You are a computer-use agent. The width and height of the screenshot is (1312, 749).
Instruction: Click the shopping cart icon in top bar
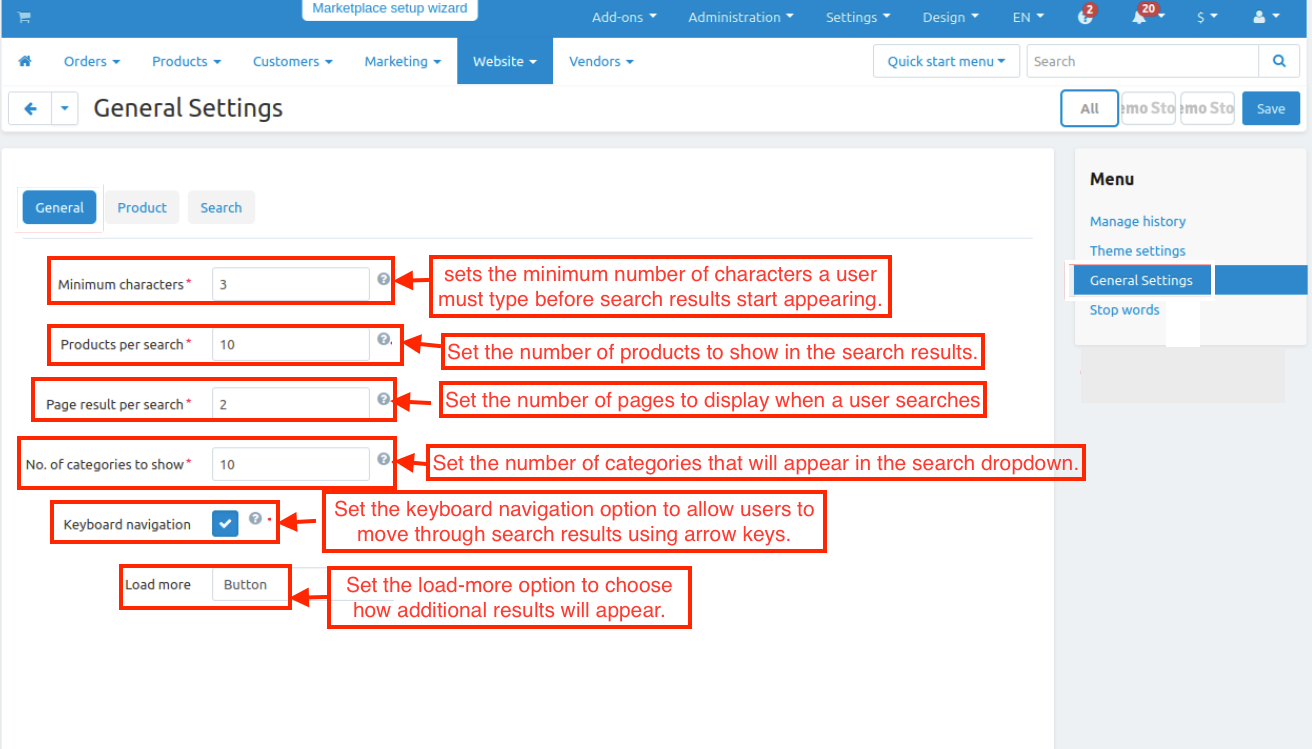(24, 17)
